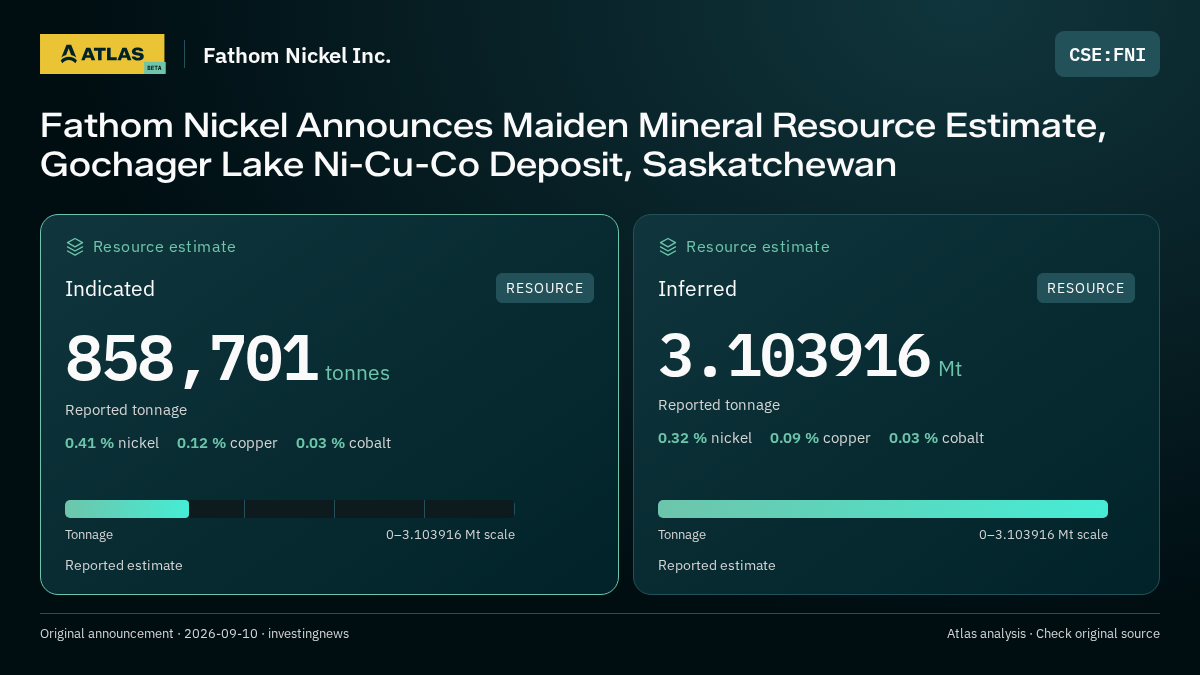Click 'Tonnage' label in Indicated card
Viewport: 1200px width, 675px height.
tap(89, 535)
